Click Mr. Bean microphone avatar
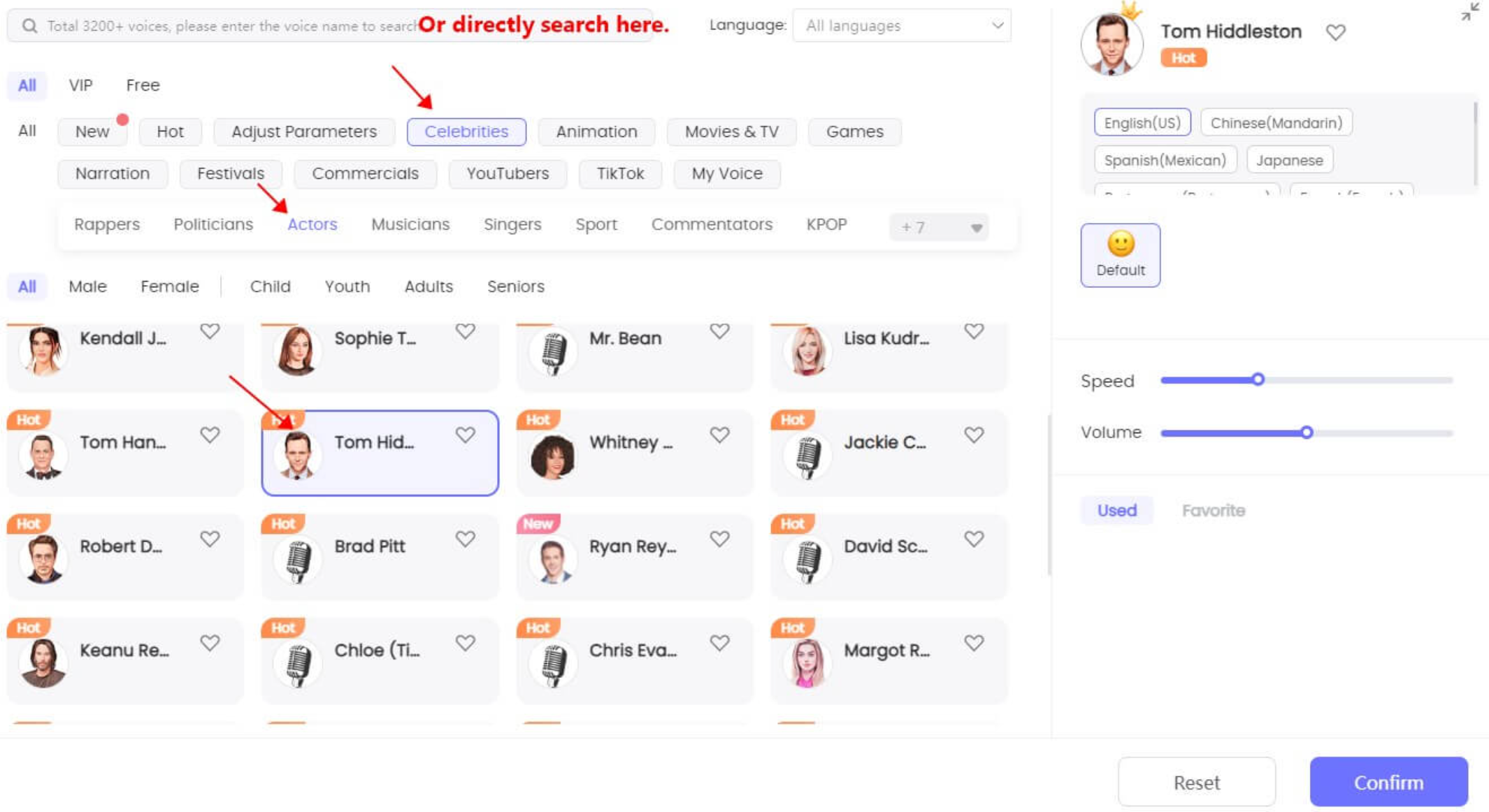The width and height of the screenshot is (1489, 812). click(553, 351)
